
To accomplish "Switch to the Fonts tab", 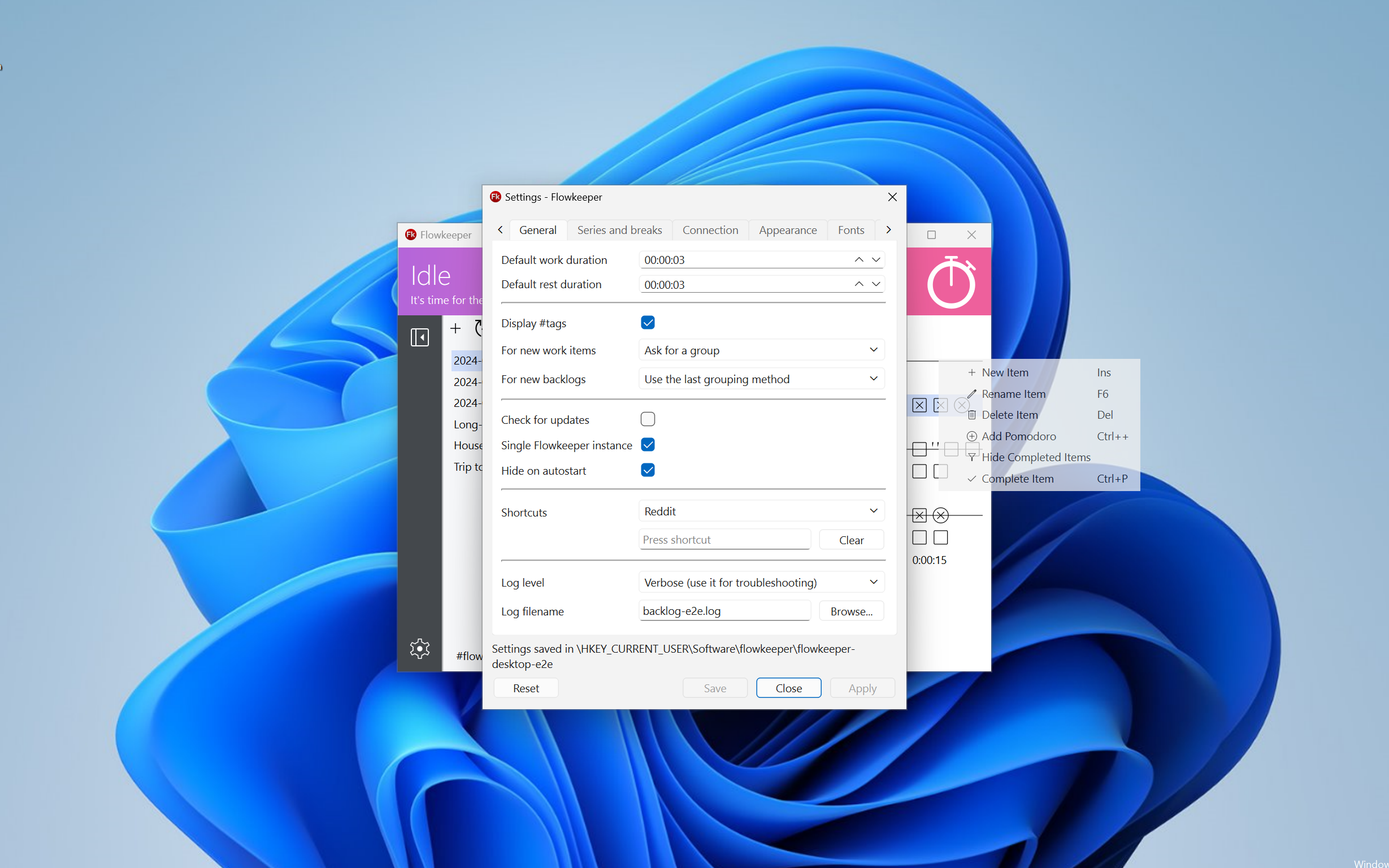I will click(x=850, y=229).
